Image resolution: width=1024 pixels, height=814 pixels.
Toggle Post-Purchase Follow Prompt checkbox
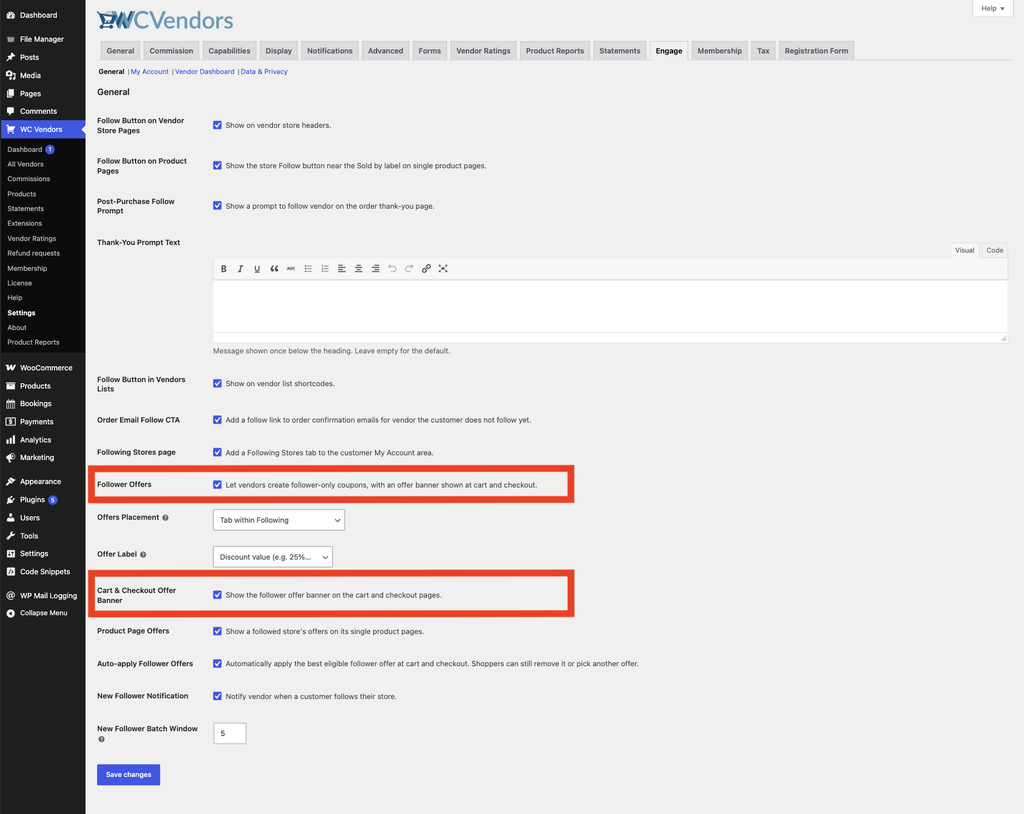[x=217, y=206]
